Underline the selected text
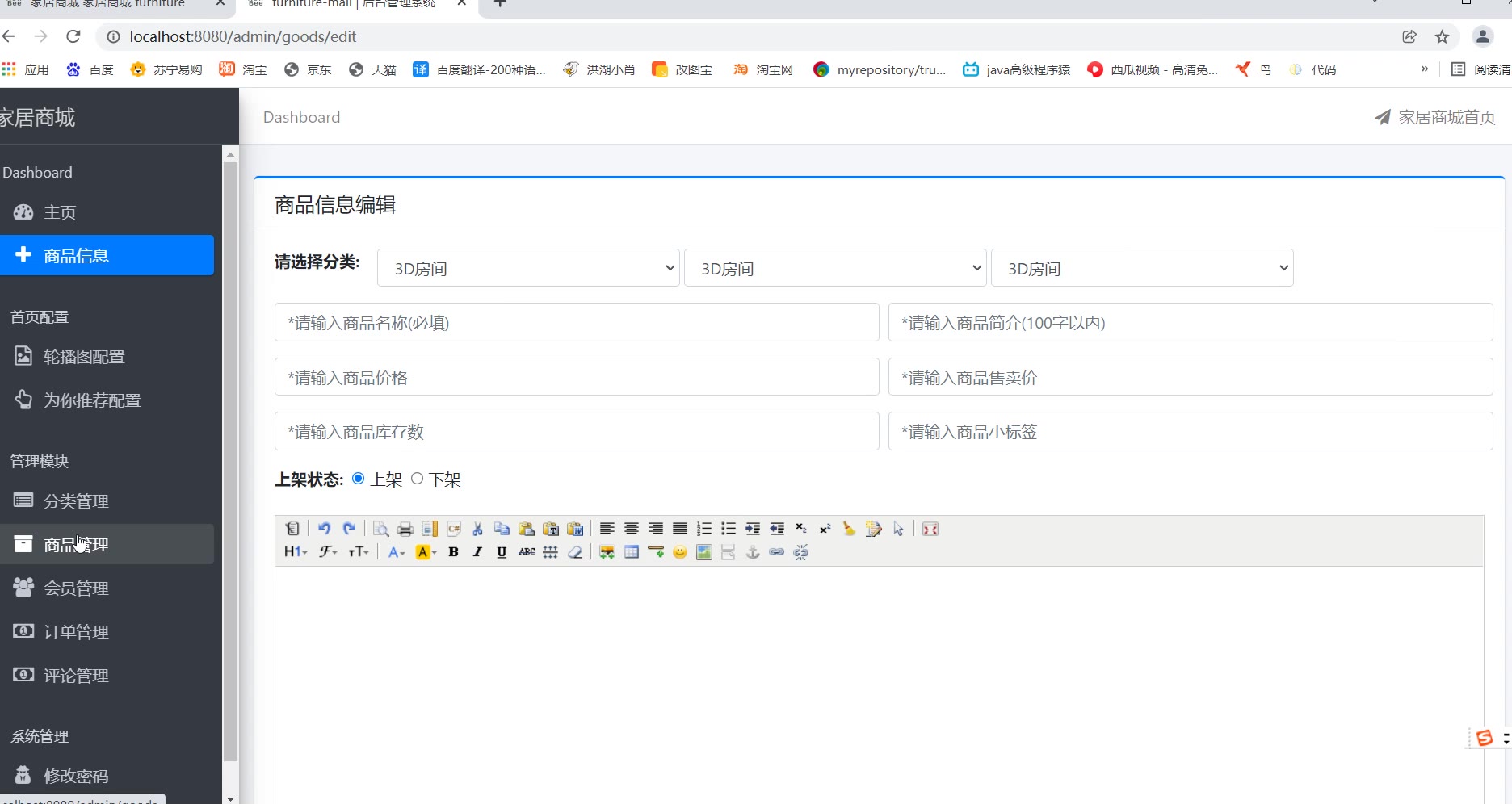 [502, 552]
